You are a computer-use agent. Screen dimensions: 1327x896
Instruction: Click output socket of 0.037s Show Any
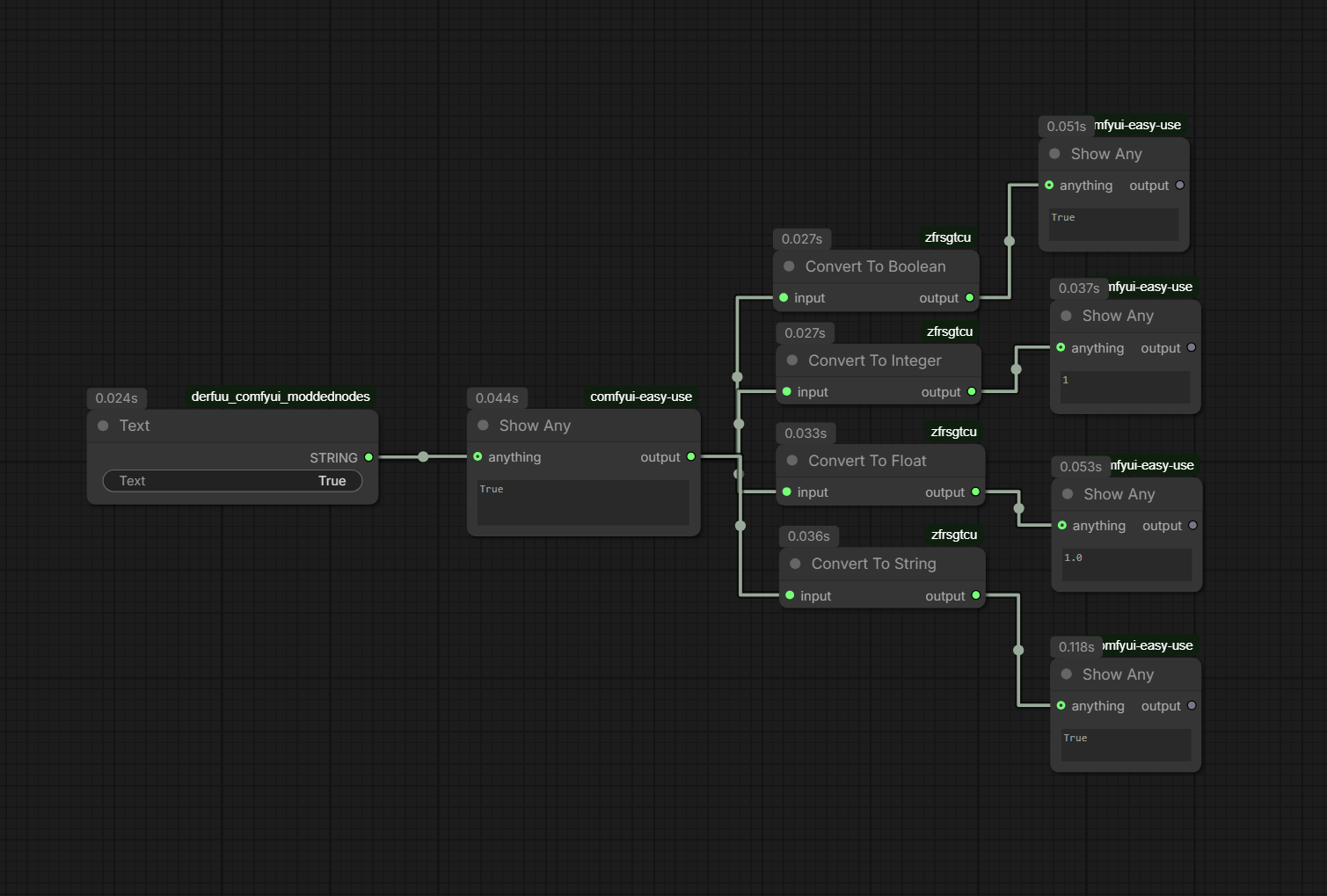click(x=1192, y=347)
